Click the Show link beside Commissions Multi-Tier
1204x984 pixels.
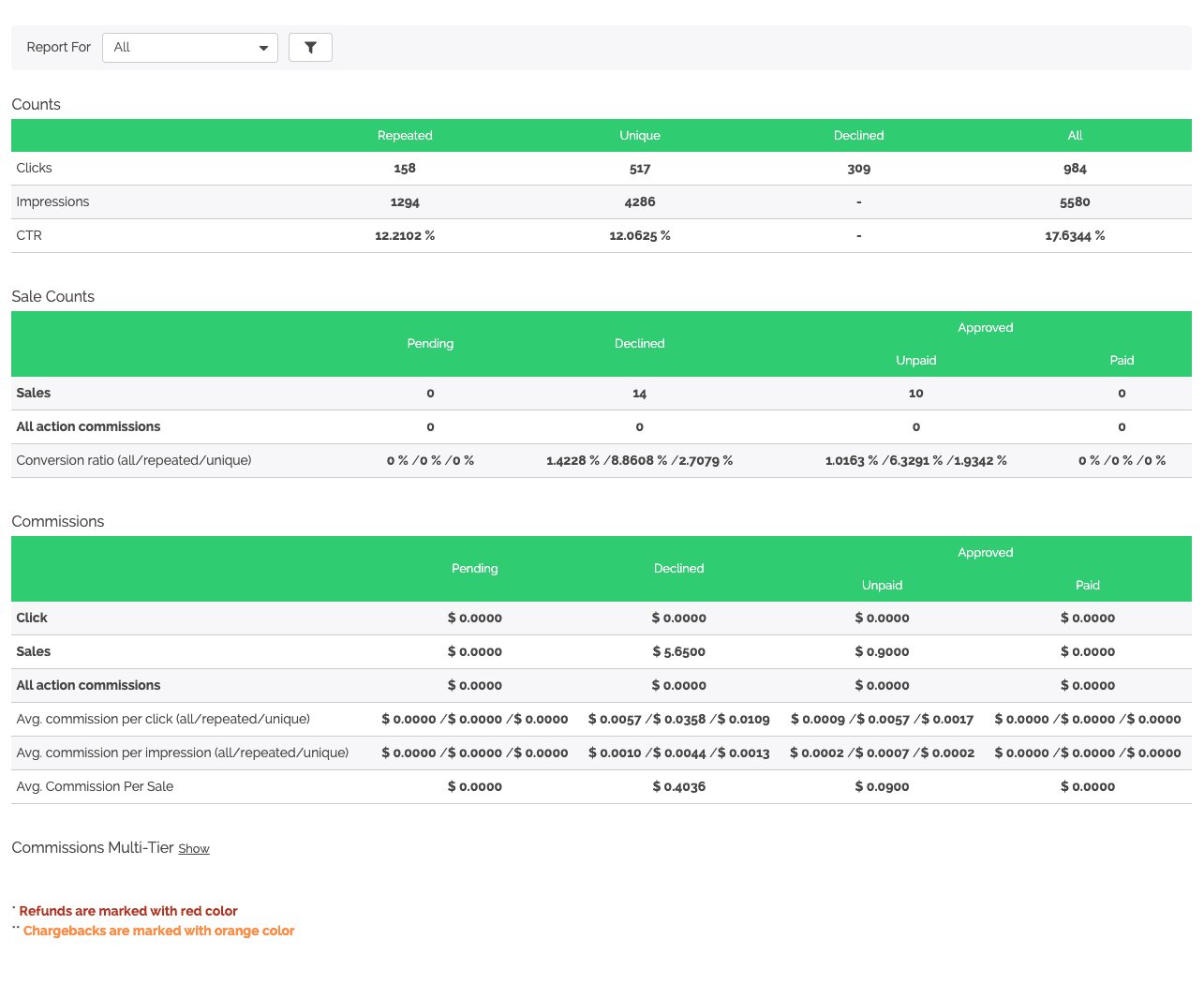point(194,849)
